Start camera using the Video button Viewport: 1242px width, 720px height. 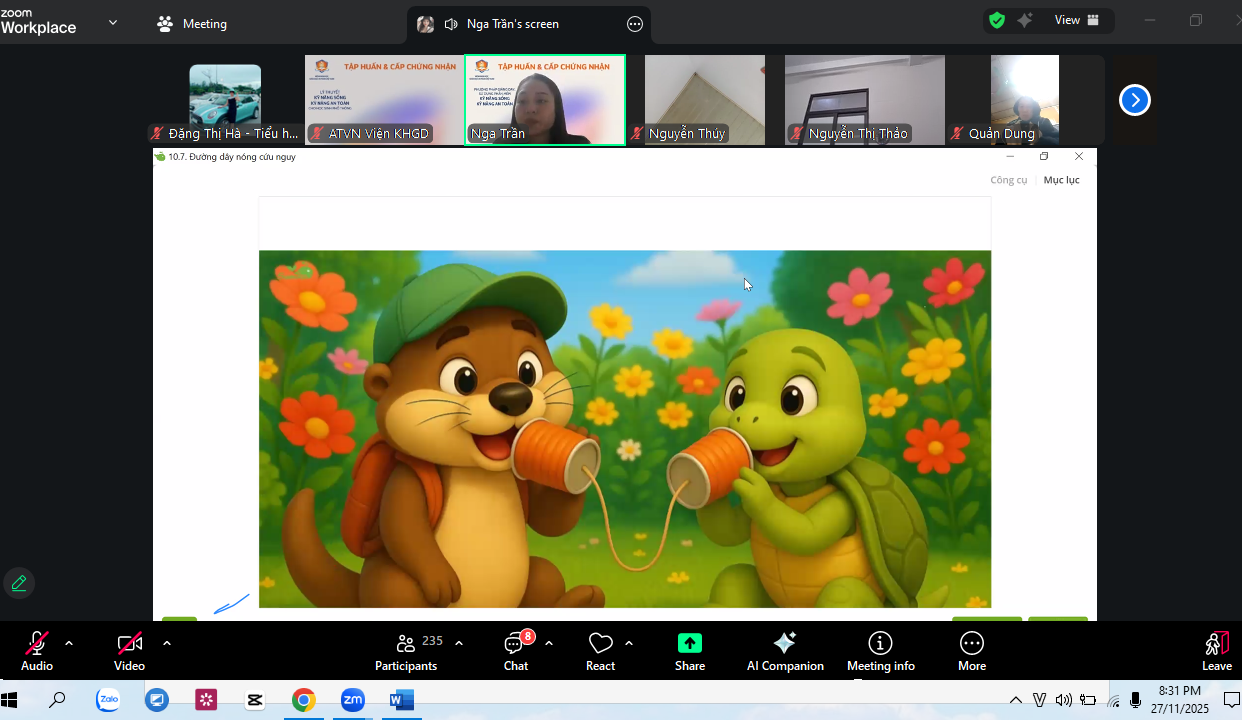(x=129, y=651)
